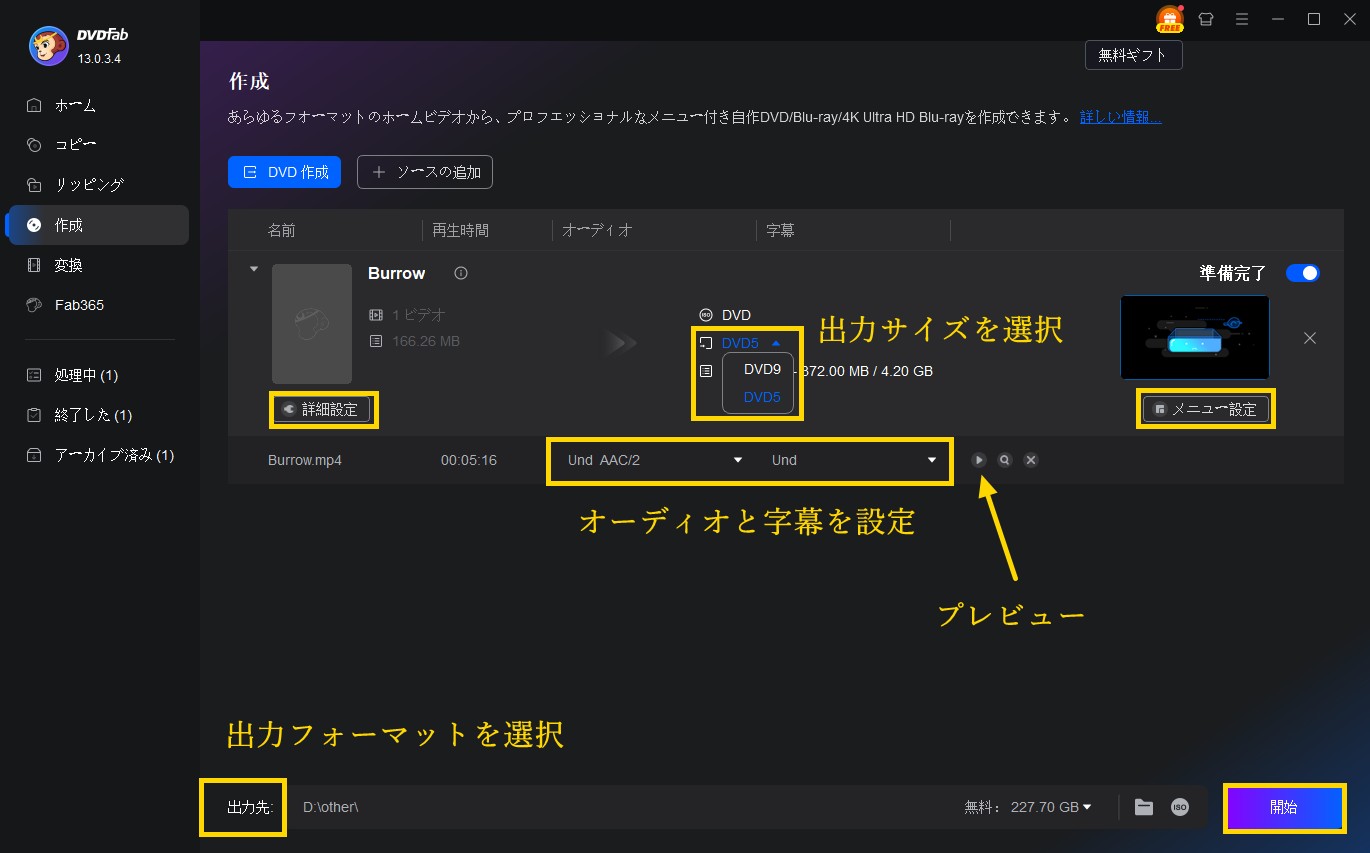Go to ホーム in the sidebar
Screen dimensions: 1370x853
pyautogui.click(x=96, y=105)
